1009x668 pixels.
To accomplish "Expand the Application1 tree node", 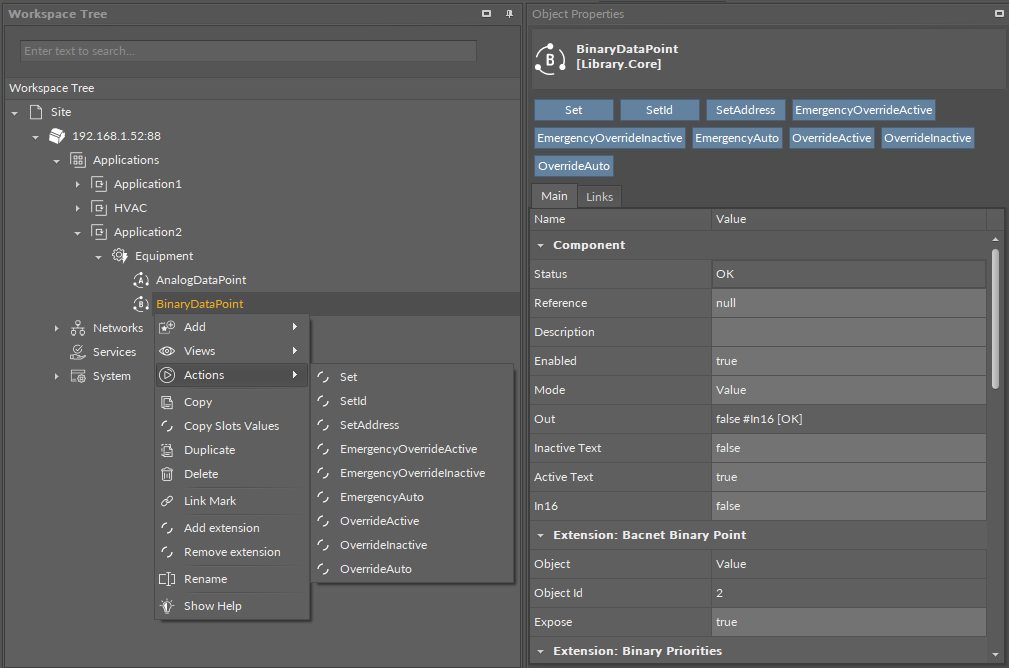I will (x=78, y=184).
